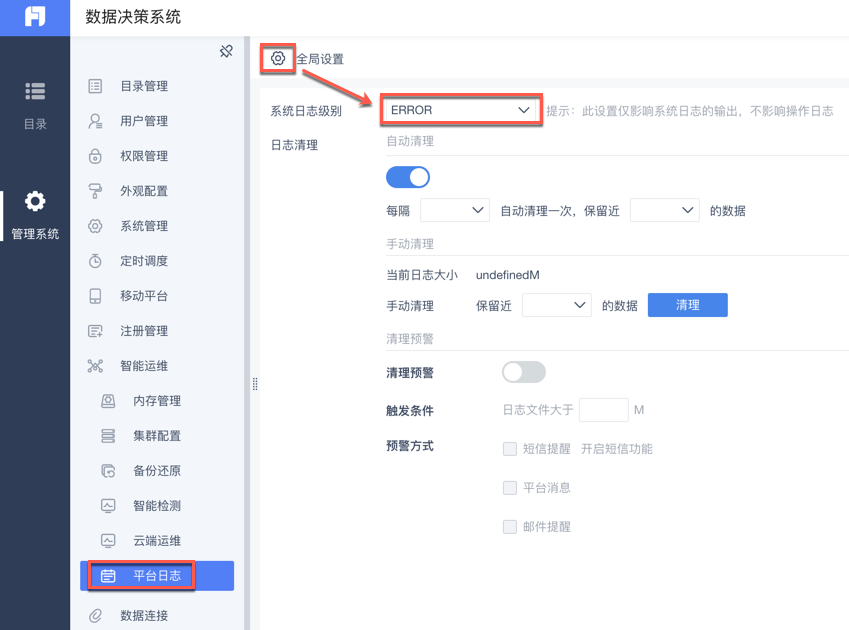849x630 pixels.
Task: Click the FineReport logo icon
Action: click(x=35, y=17)
